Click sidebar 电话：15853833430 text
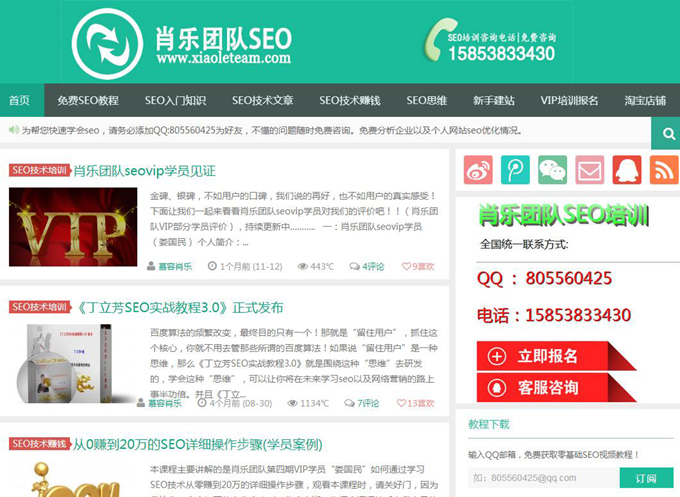Image resolution: width=680 pixels, height=497 pixels. coord(554,315)
